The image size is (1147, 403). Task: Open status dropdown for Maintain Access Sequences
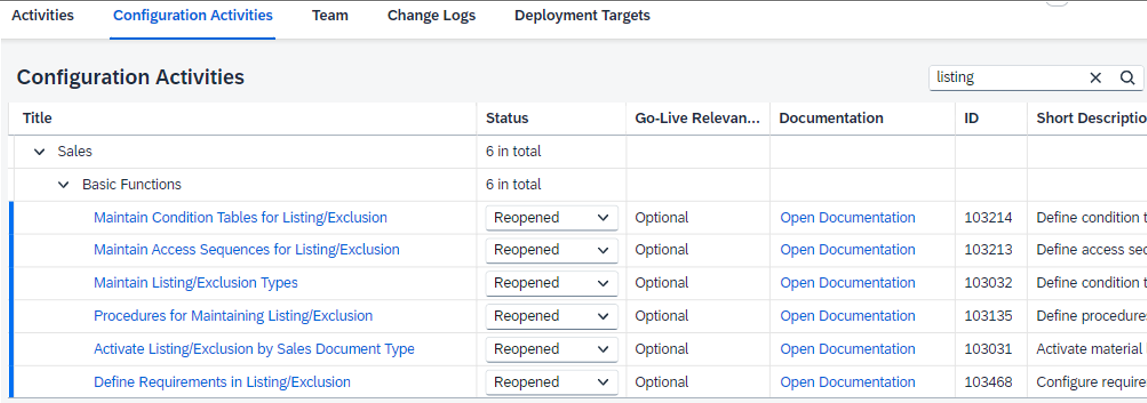click(x=552, y=250)
